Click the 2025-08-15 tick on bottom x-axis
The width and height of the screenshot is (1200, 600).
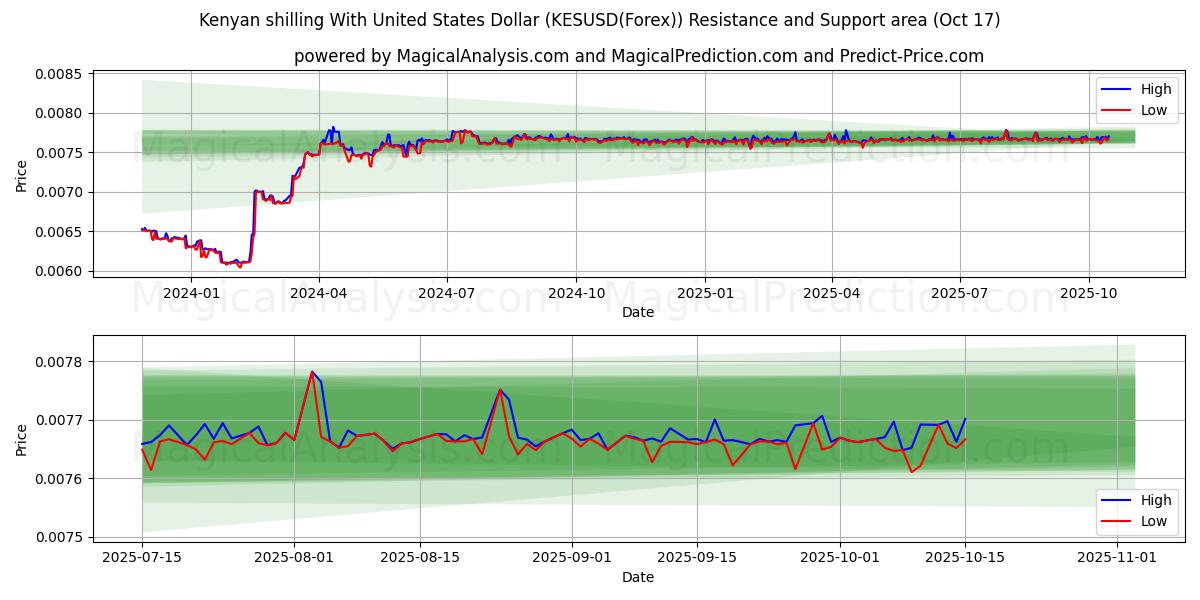pyautogui.click(x=420, y=558)
